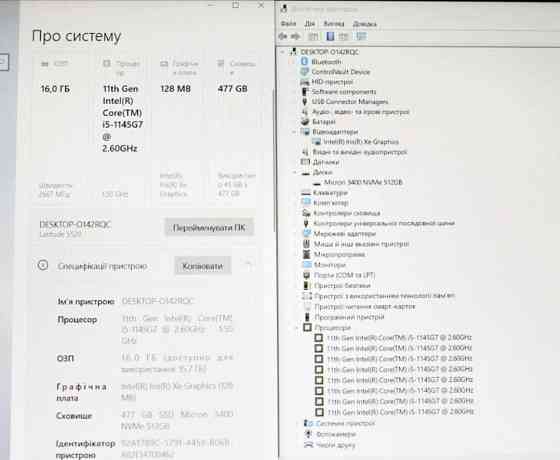The width and height of the screenshot is (560, 460).
Task: Select Програмний пристрій tree item
Action: (x=349, y=317)
